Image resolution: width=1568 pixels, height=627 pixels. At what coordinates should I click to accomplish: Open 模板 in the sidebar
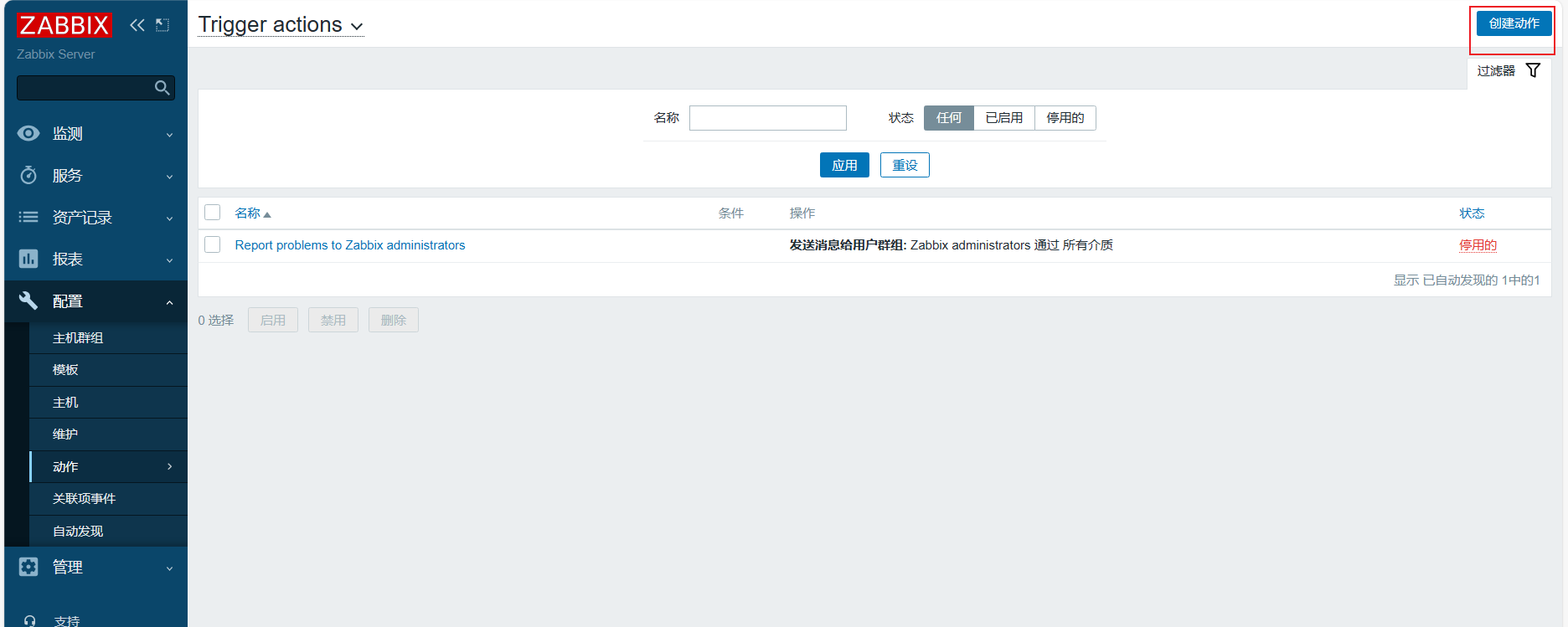coord(108,370)
